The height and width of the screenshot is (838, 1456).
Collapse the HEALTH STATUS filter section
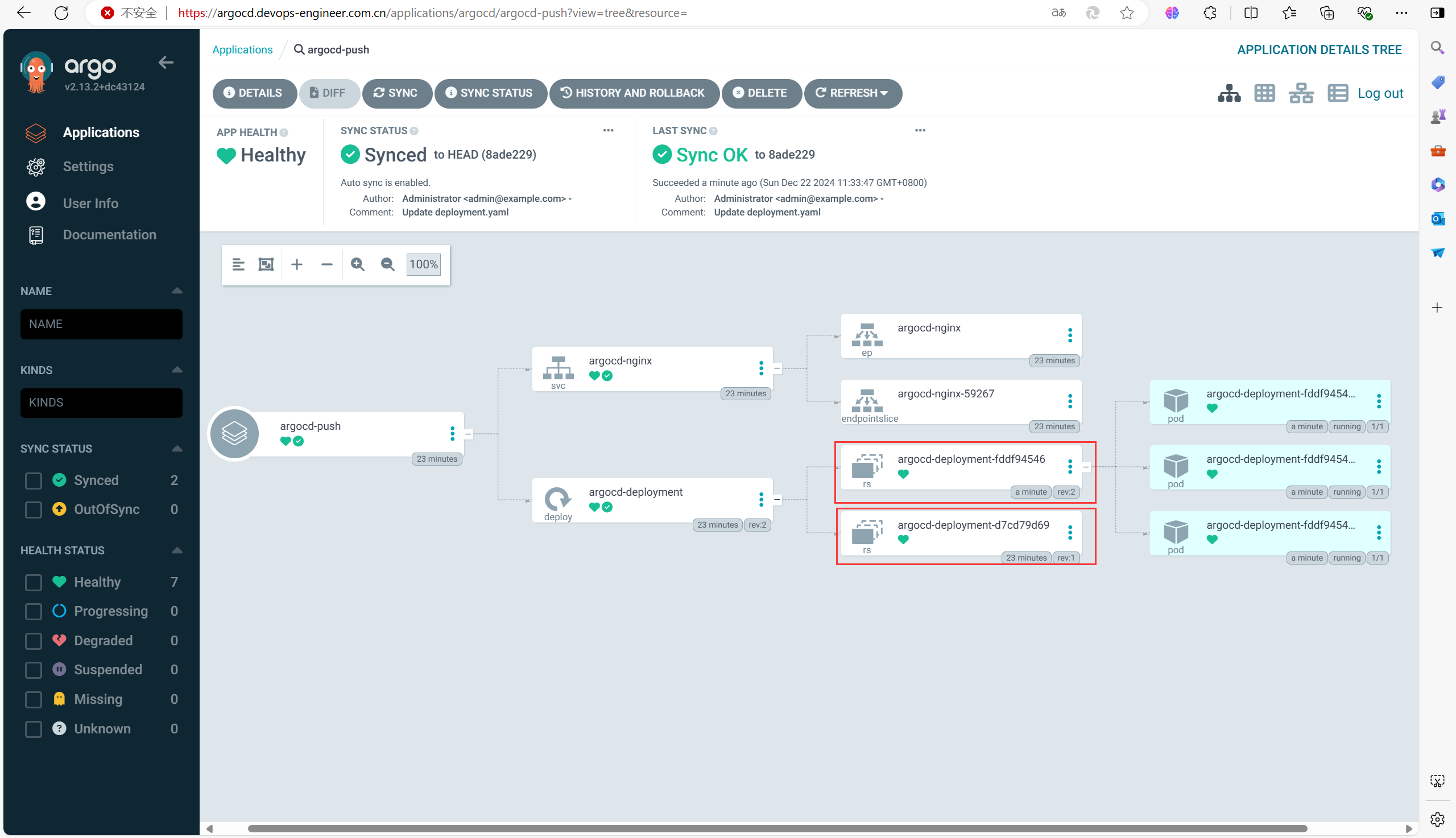(177, 551)
